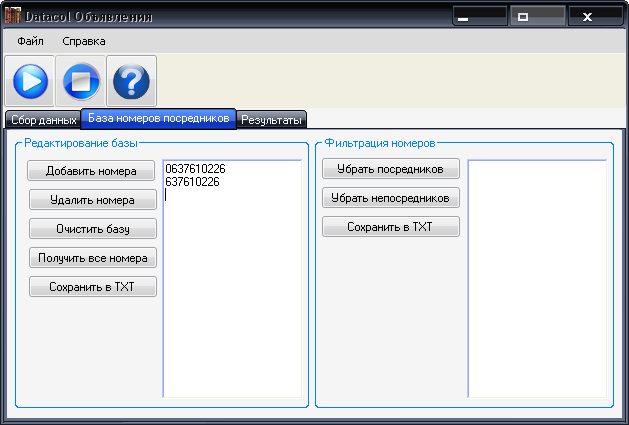The height and width of the screenshot is (425, 629).
Task: Click the Убрать непосредников button
Action: (x=391, y=198)
